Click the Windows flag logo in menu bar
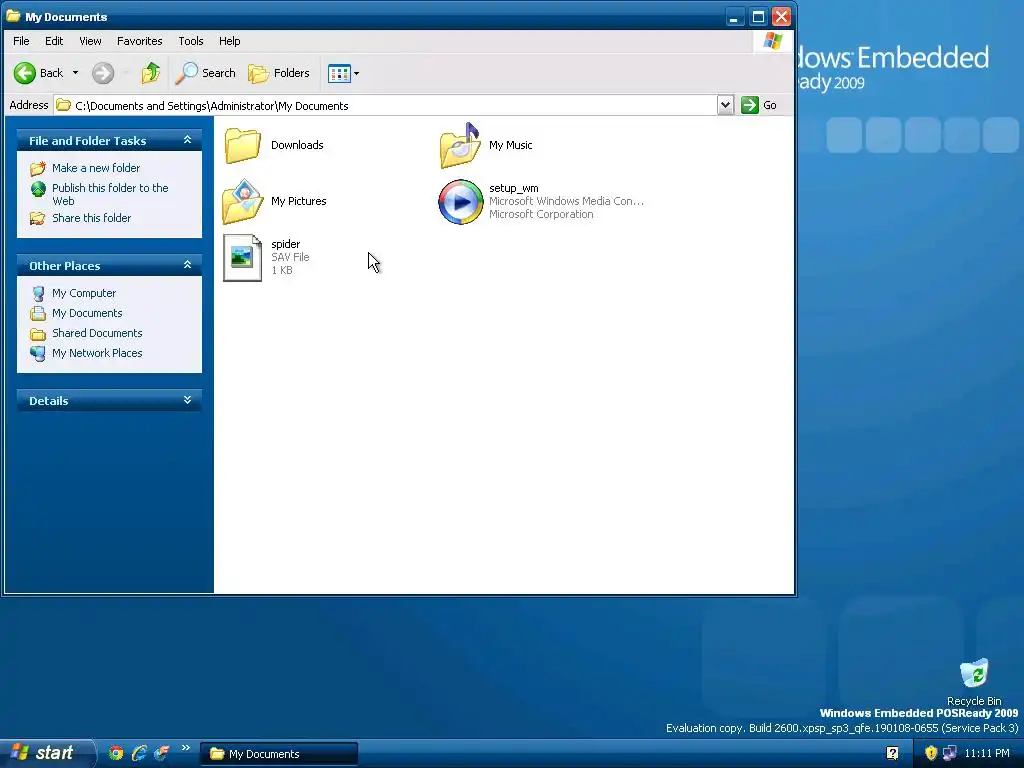Viewport: 1024px width, 768px height. (x=773, y=41)
